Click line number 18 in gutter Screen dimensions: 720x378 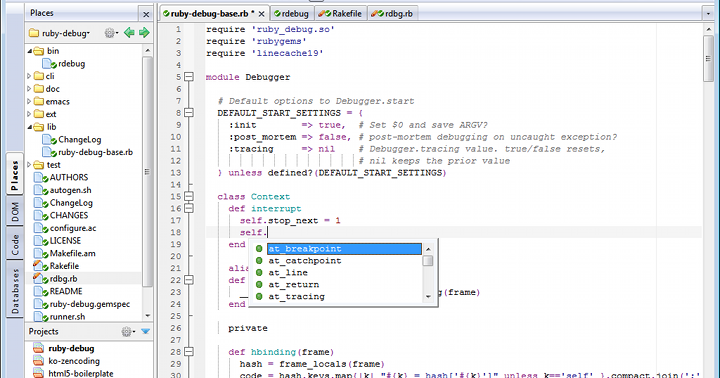click(x=176, y=232)
